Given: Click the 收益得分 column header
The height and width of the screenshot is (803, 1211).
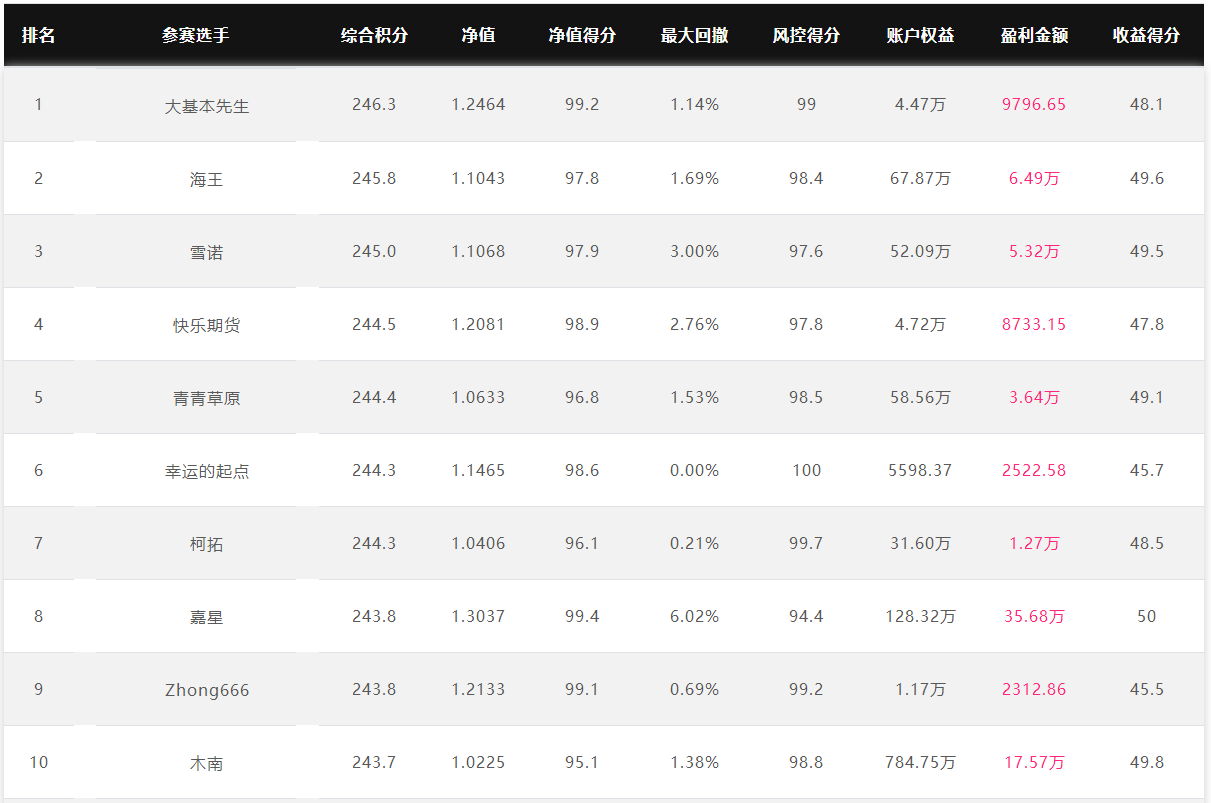Looking at the screenshot, I should coord(1146,35).
